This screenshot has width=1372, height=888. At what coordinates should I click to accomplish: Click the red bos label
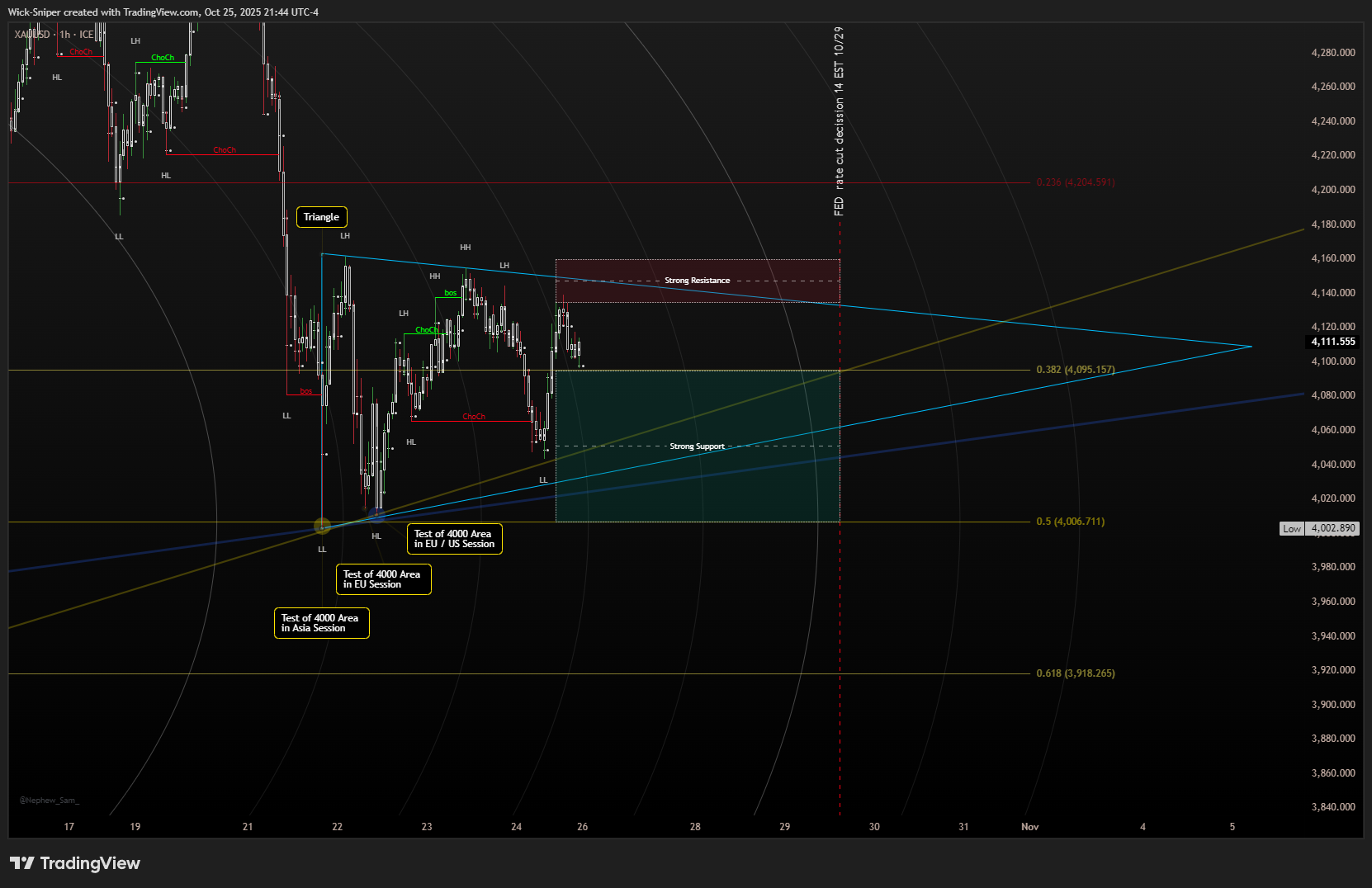(x=306, y=391)
